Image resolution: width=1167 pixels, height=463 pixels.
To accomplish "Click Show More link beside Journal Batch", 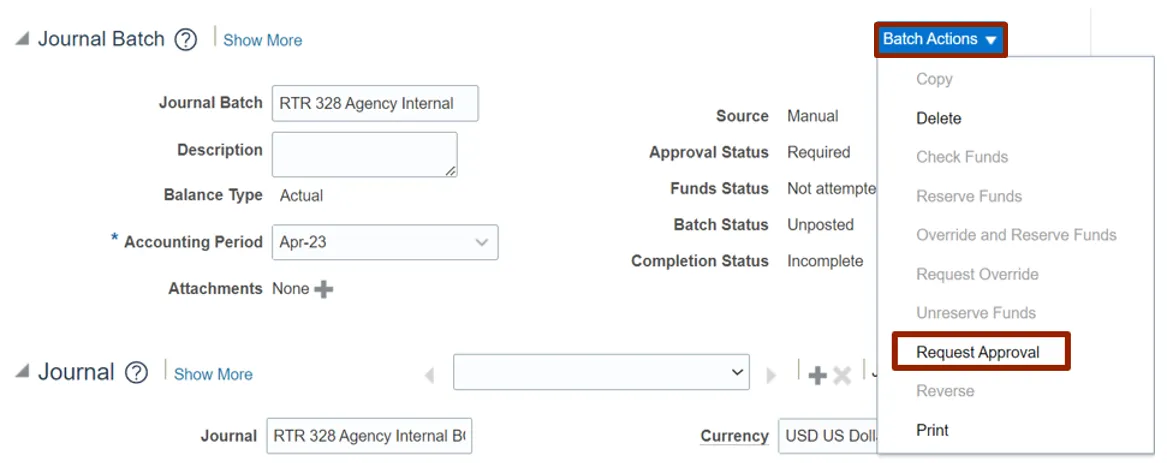I will click(262, 40).
